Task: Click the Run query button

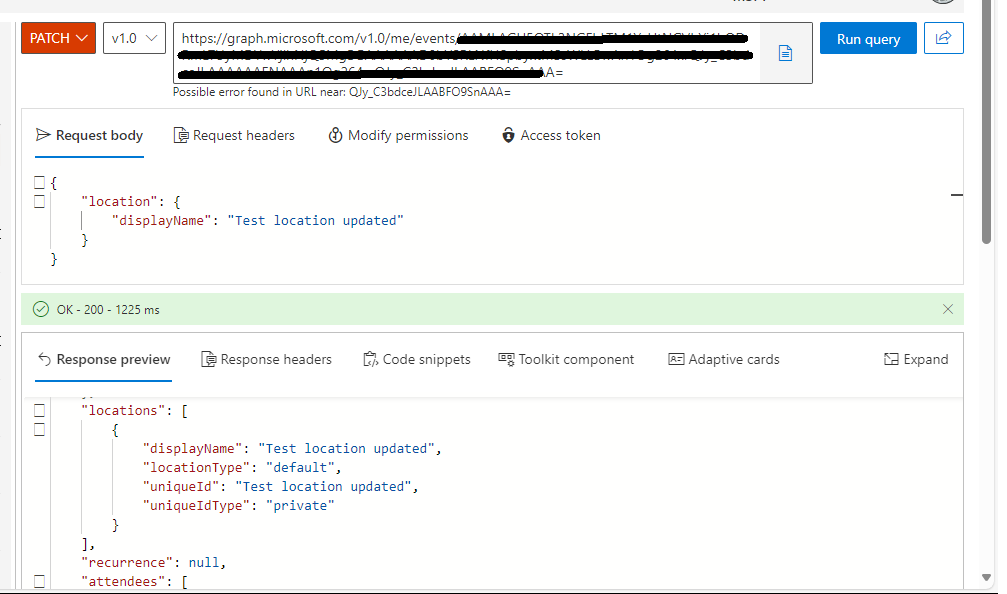Action: click(867, 38)
